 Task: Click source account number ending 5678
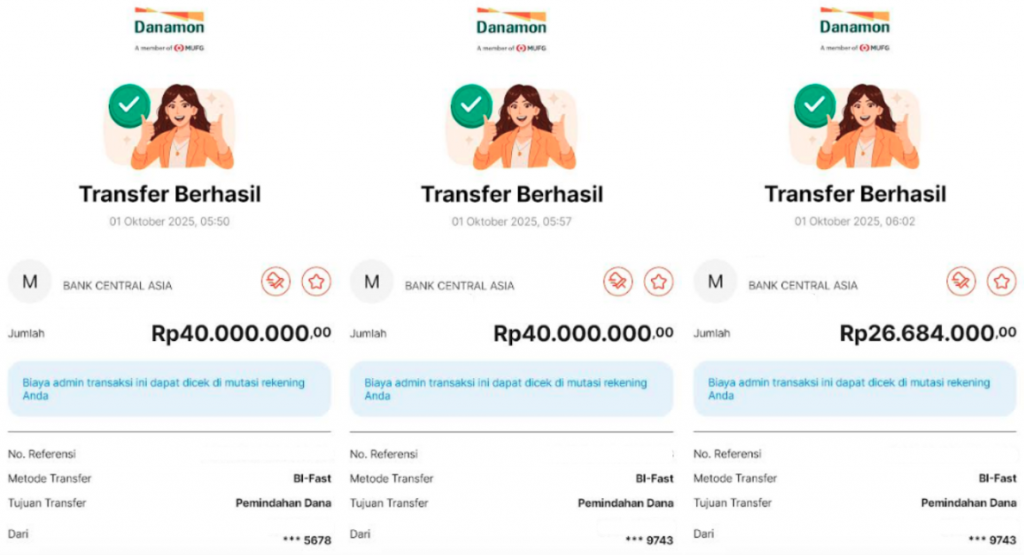307,539
